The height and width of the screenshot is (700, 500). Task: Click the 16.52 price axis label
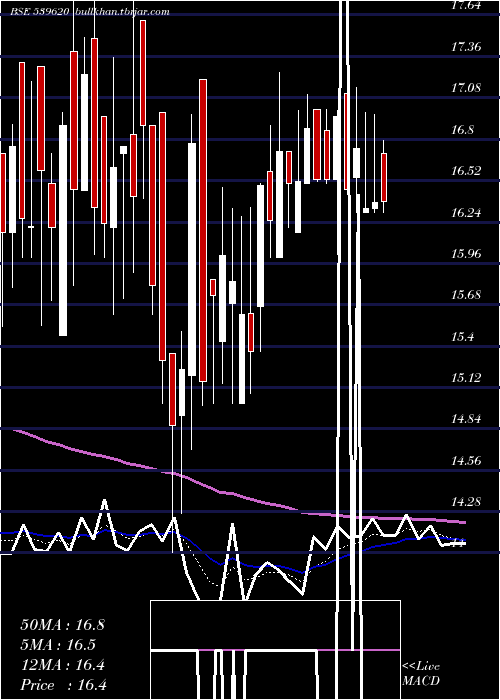(466, 171)
